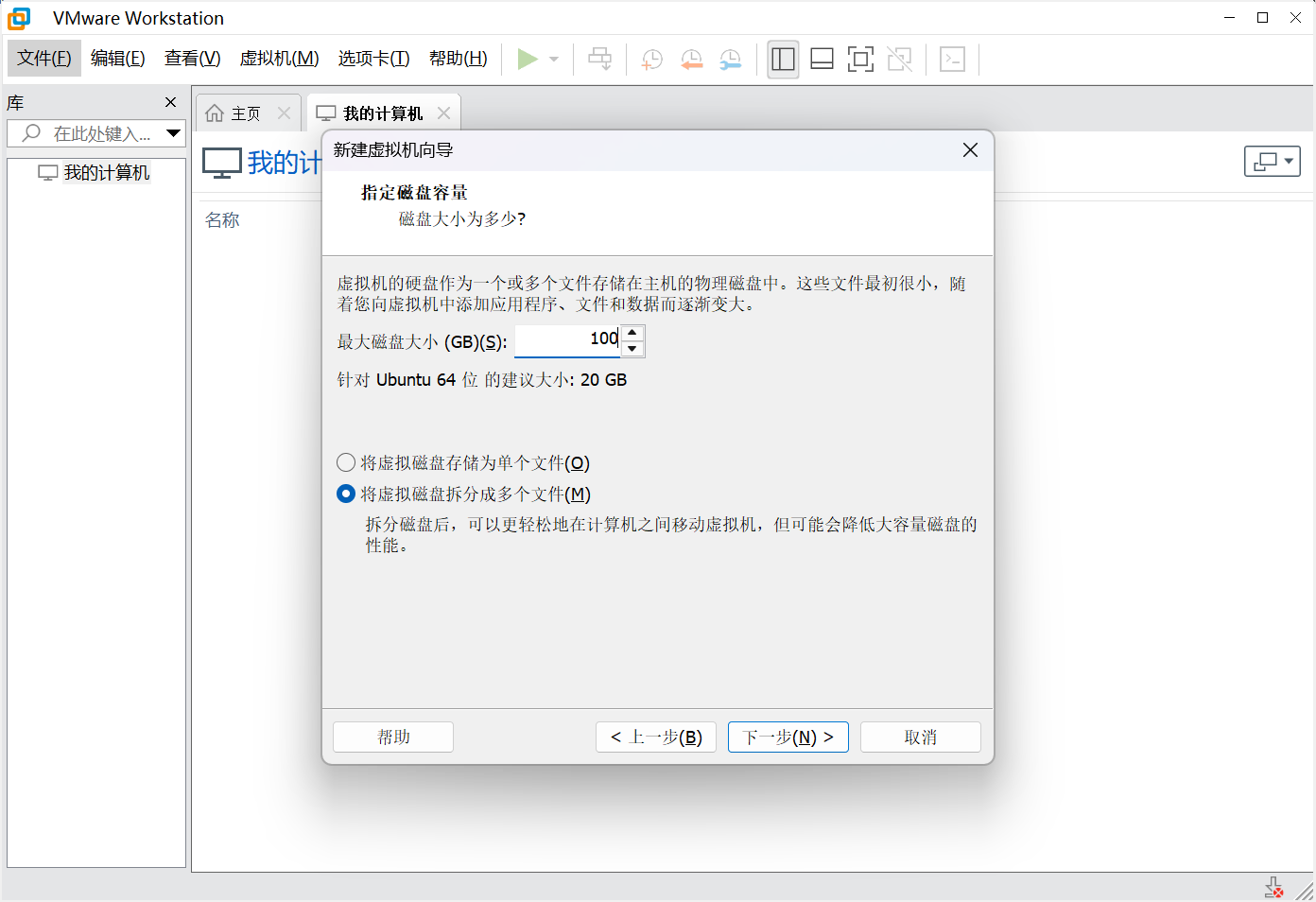Select 将虚拟磁盘存储为单个文件 radio option

pos(463,462)
